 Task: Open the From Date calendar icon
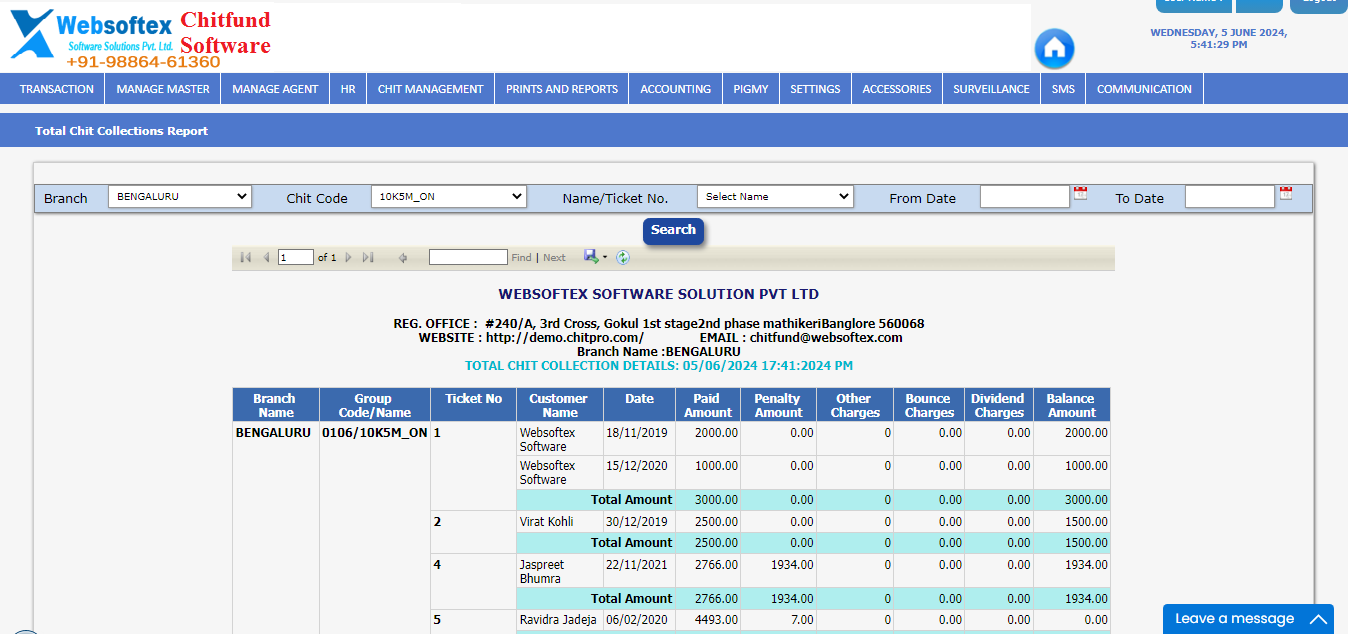pos(1080,195)
